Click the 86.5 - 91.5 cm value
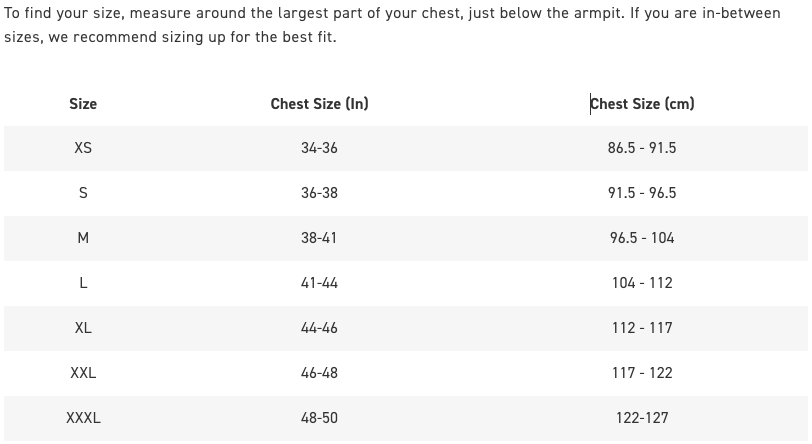812x444 pixels. pyautogui.click(x=642, y=148)
